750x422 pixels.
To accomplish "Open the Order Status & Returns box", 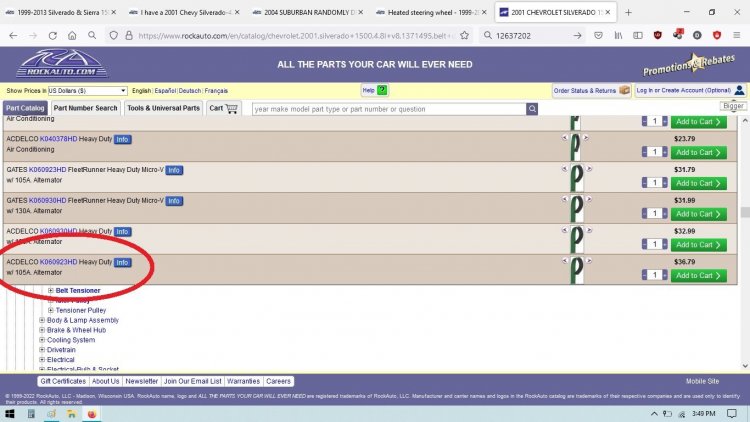I will pos(591,90).
